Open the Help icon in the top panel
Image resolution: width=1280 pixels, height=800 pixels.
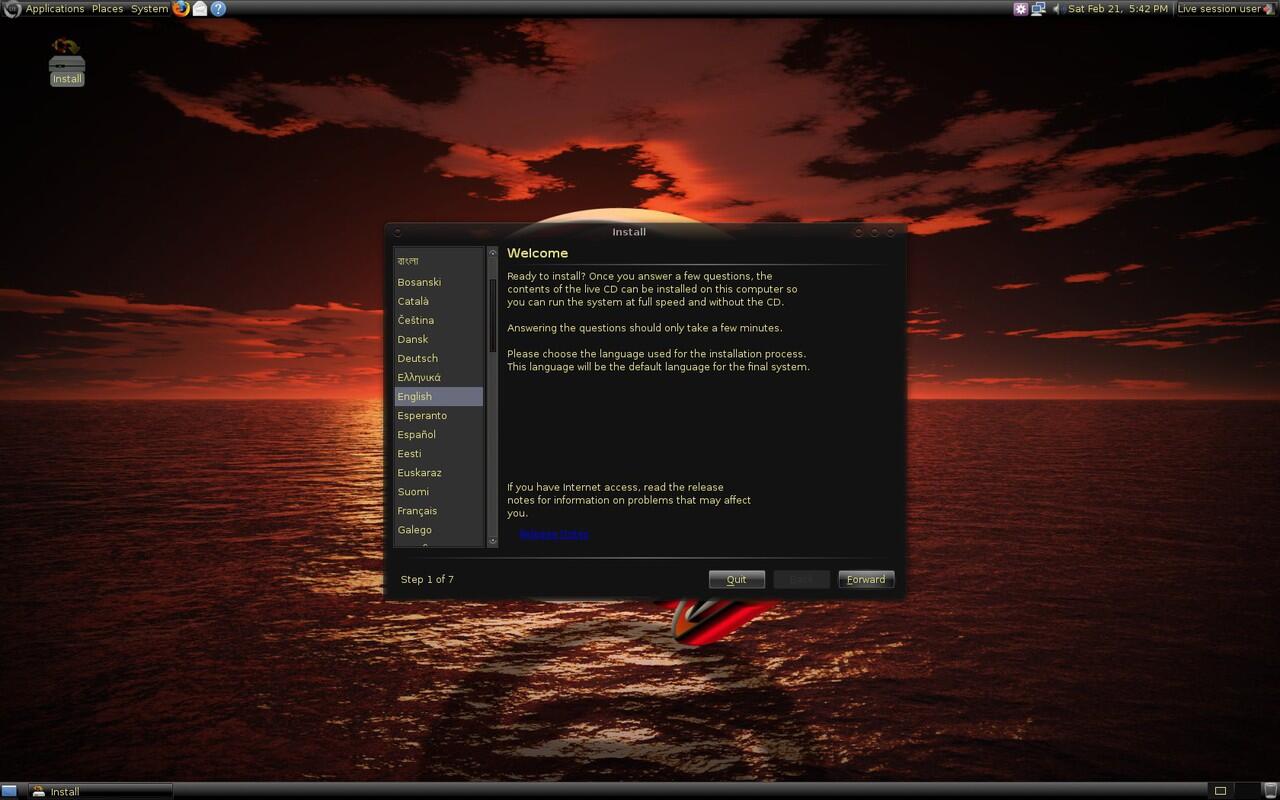(218, 8)
